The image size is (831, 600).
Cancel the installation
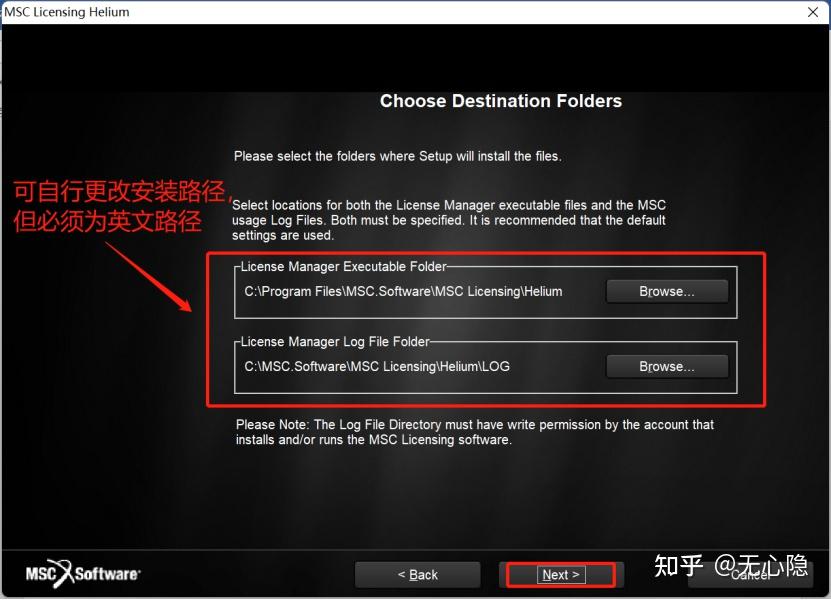pos(750,575)
